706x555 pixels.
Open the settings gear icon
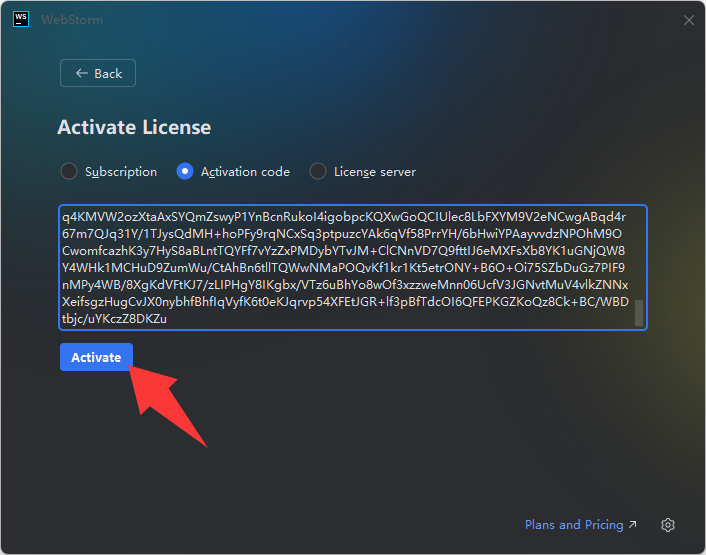[668, 525]
